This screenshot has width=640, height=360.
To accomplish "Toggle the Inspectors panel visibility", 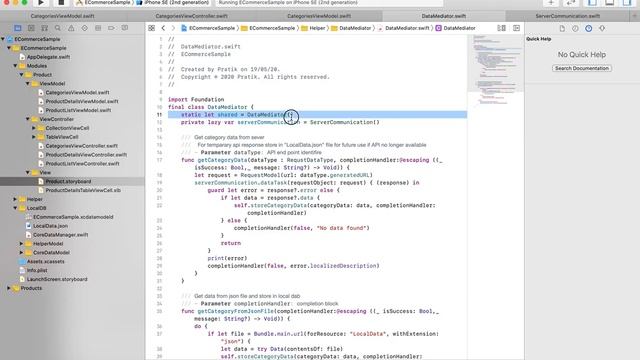I will coord(627,2).
